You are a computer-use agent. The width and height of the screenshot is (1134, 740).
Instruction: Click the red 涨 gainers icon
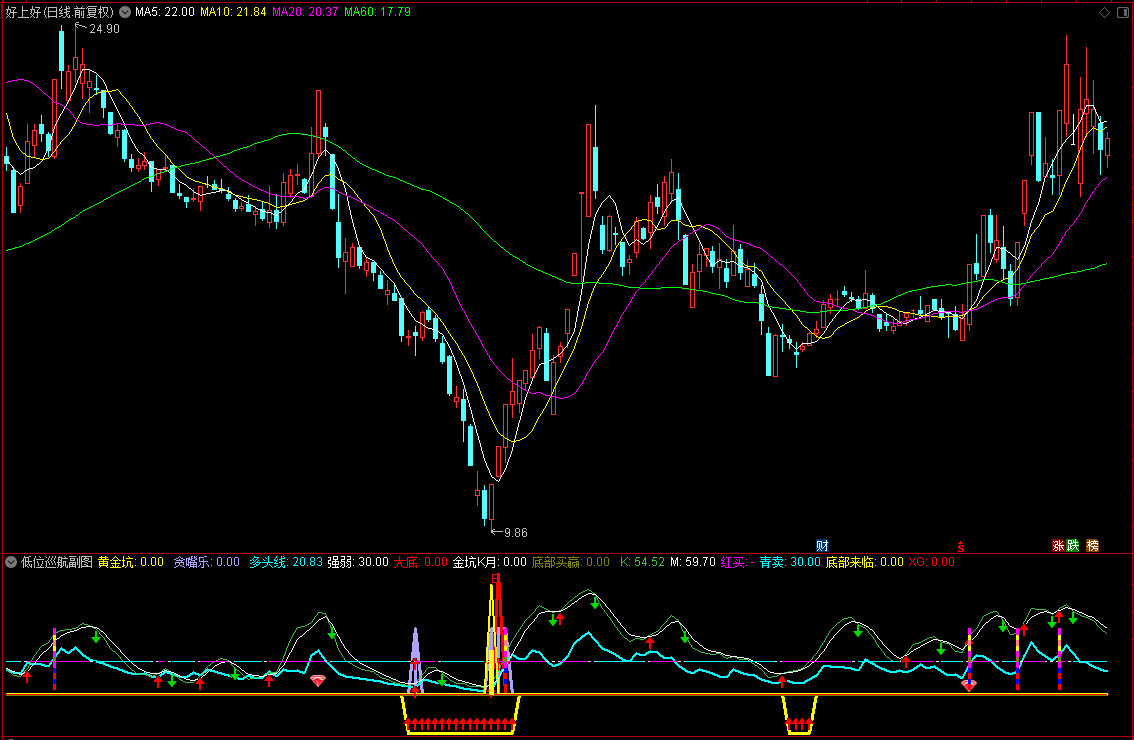click(x=1058, y=545)
